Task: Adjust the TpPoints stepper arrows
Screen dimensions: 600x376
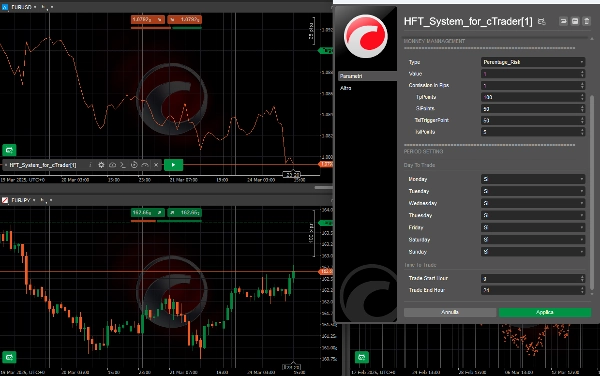Action: [582, 97]
